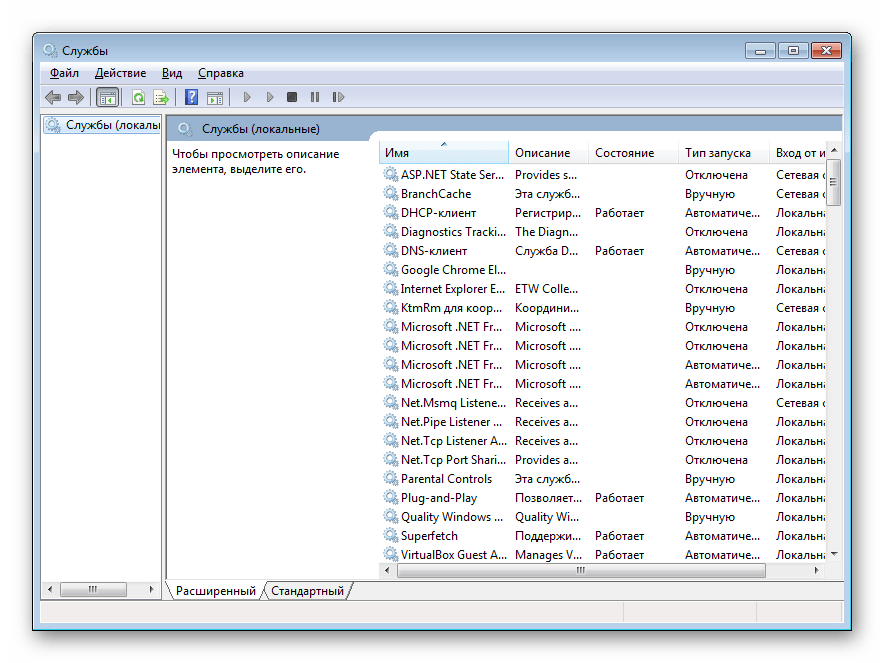
Task: Toggle the action pane toolbar button
Action: 215,97
